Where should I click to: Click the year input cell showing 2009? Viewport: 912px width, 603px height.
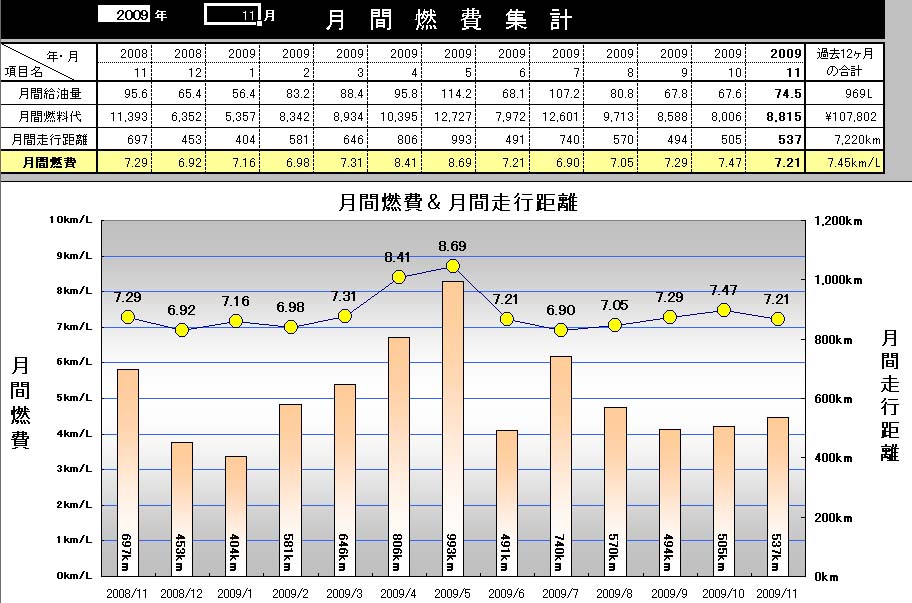pyautogui.click(x=128, y=16)
